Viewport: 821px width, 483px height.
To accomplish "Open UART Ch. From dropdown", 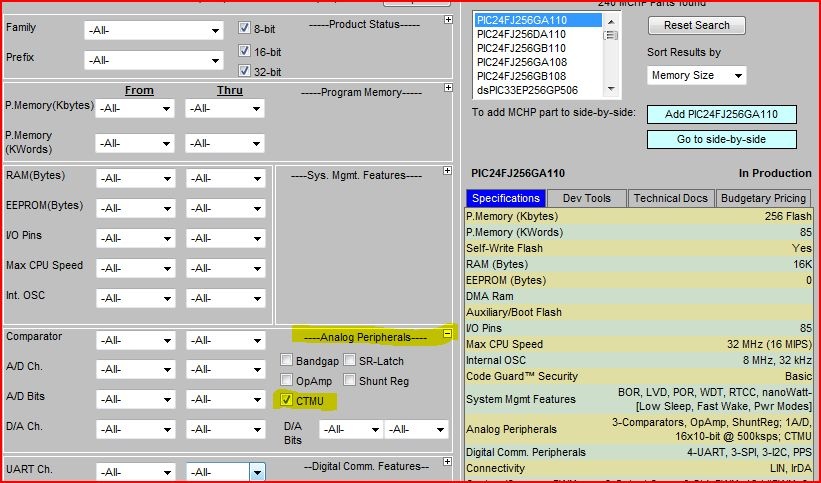I will [136, 471].
